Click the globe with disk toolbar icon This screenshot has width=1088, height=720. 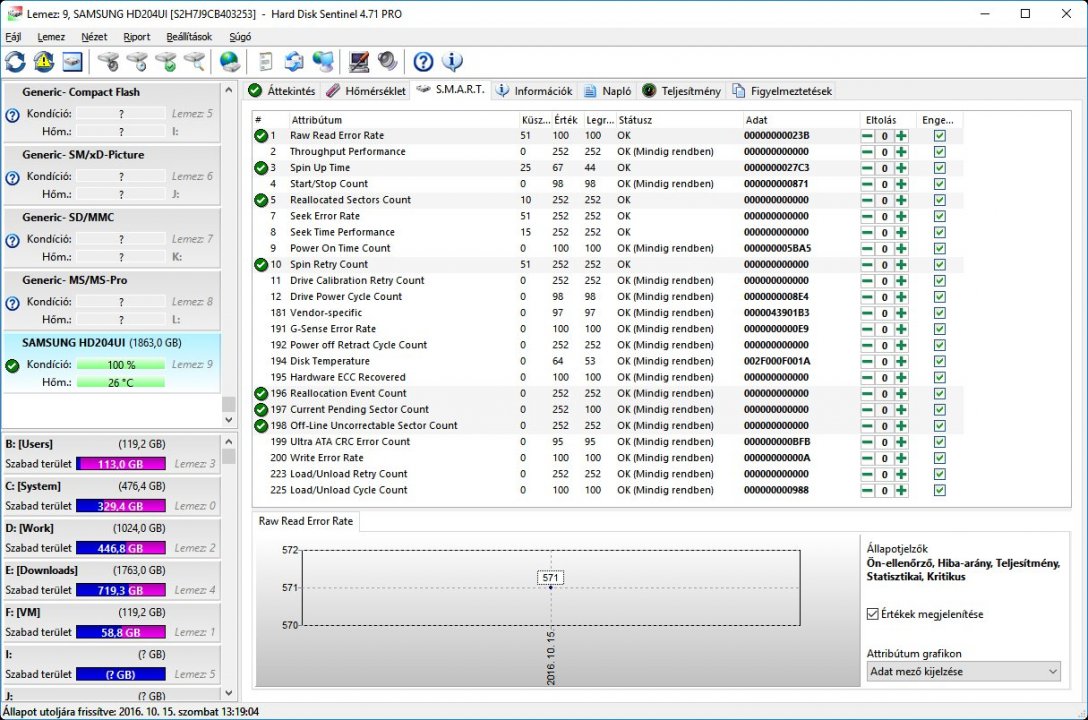coord(230,62)
